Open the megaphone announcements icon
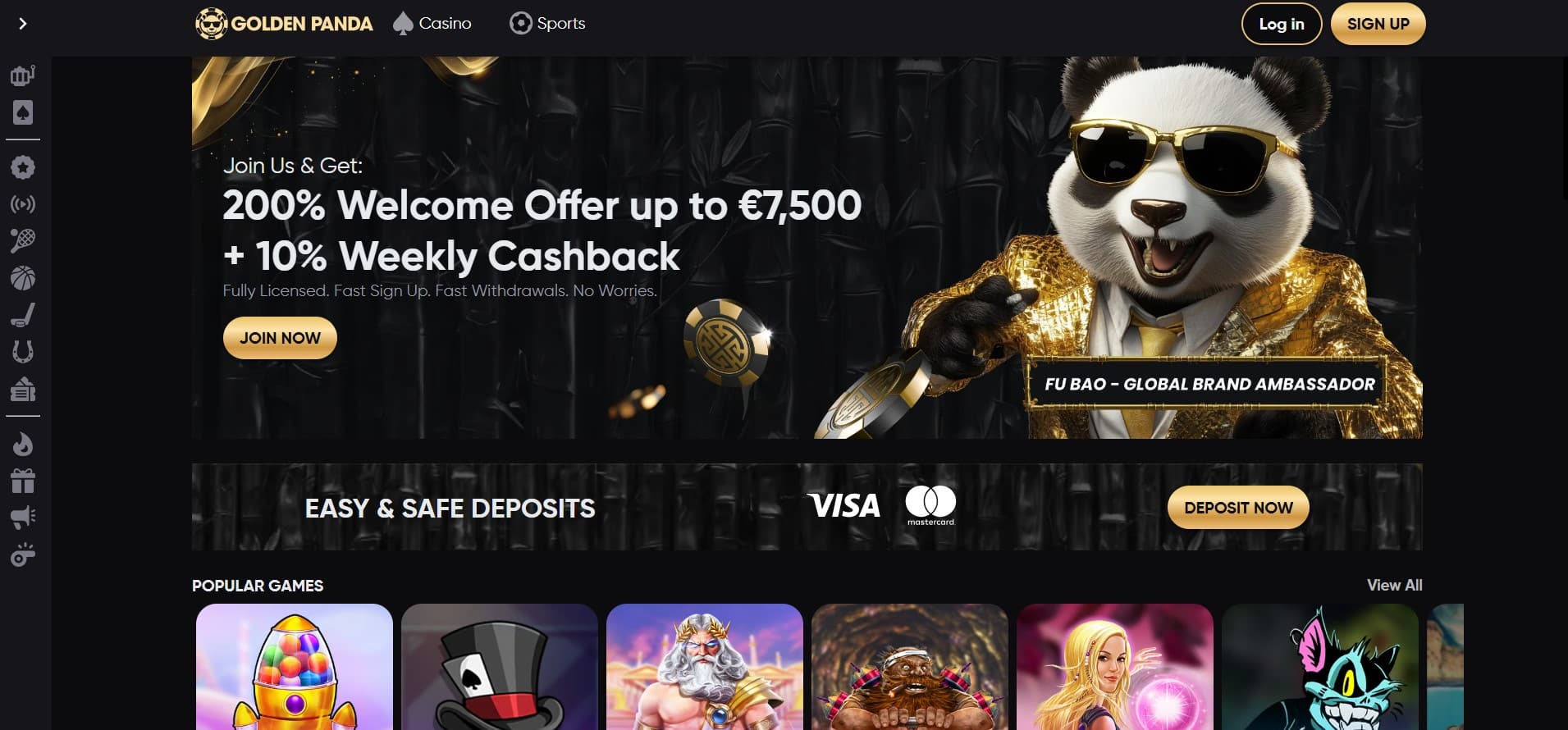The width and height of the screenshot is (1568, 730). pyautogui.click(x=23, y=517)
